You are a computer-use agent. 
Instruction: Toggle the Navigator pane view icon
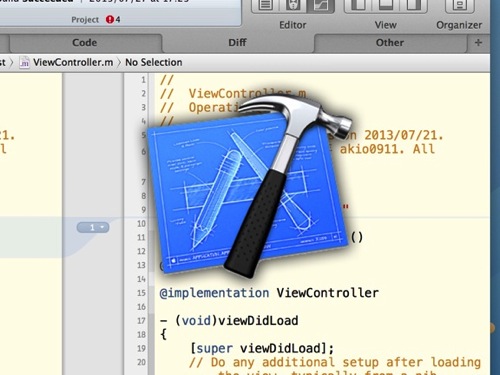[358, 5]
